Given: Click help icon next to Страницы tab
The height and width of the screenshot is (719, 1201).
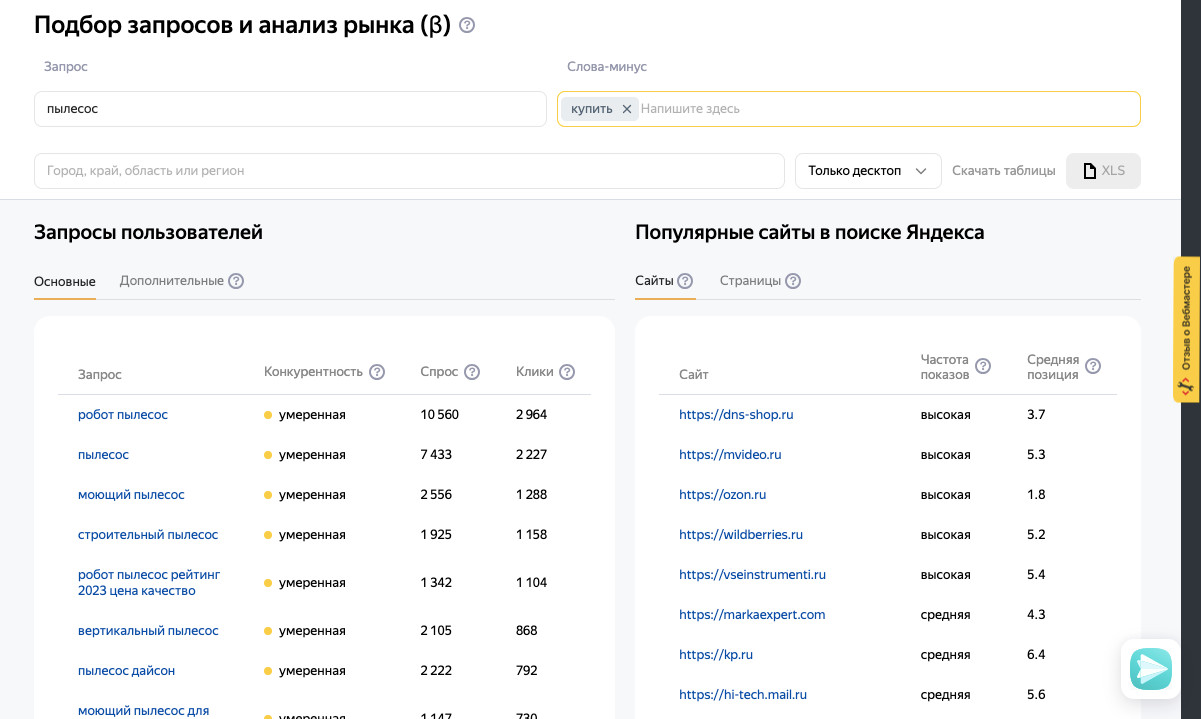Looking at the screenshot, I should tap(793, 281).
